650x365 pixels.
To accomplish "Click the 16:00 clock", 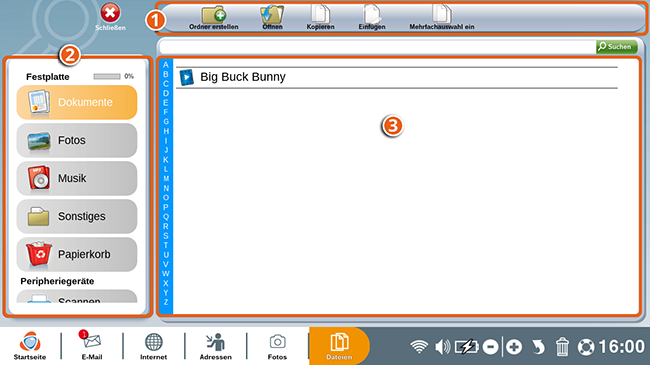I will click(621, 346).
